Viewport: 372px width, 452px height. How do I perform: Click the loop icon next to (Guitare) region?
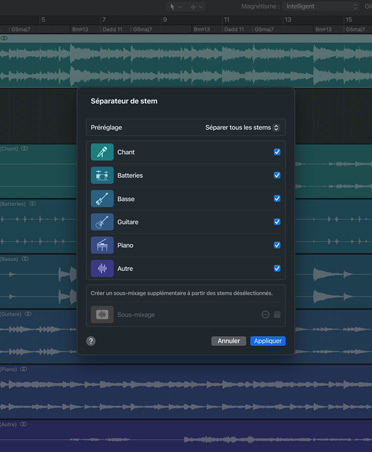[x=28, y=314]
